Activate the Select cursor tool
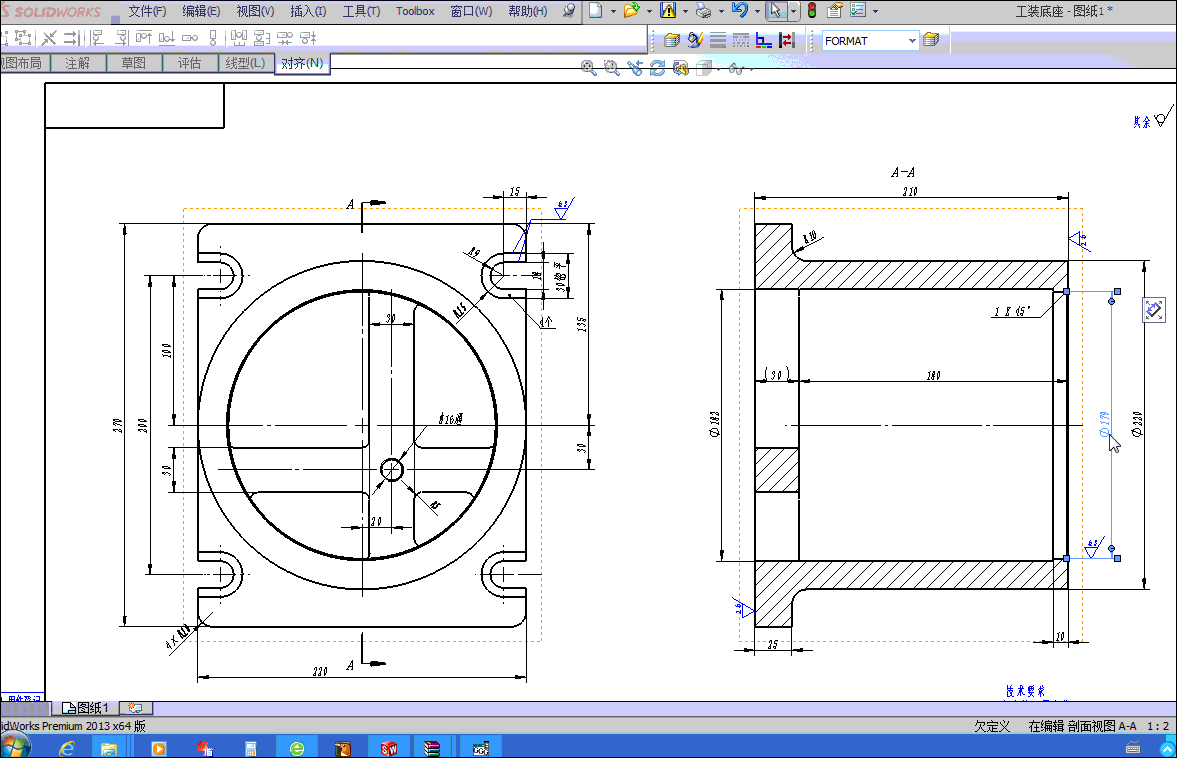 [x=776, y=11]
